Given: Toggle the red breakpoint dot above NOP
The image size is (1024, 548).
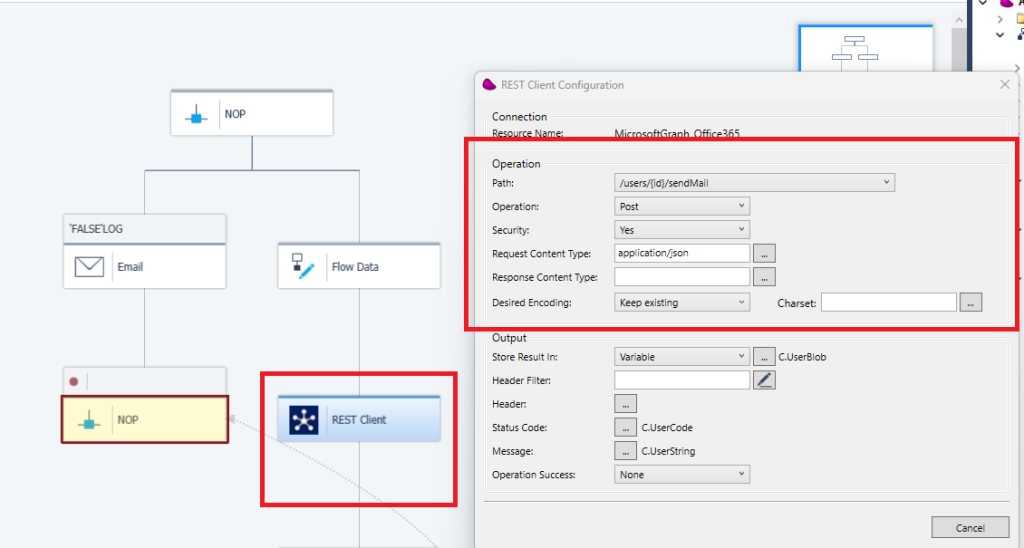Looking at the screenshot, I should point(73,381).
